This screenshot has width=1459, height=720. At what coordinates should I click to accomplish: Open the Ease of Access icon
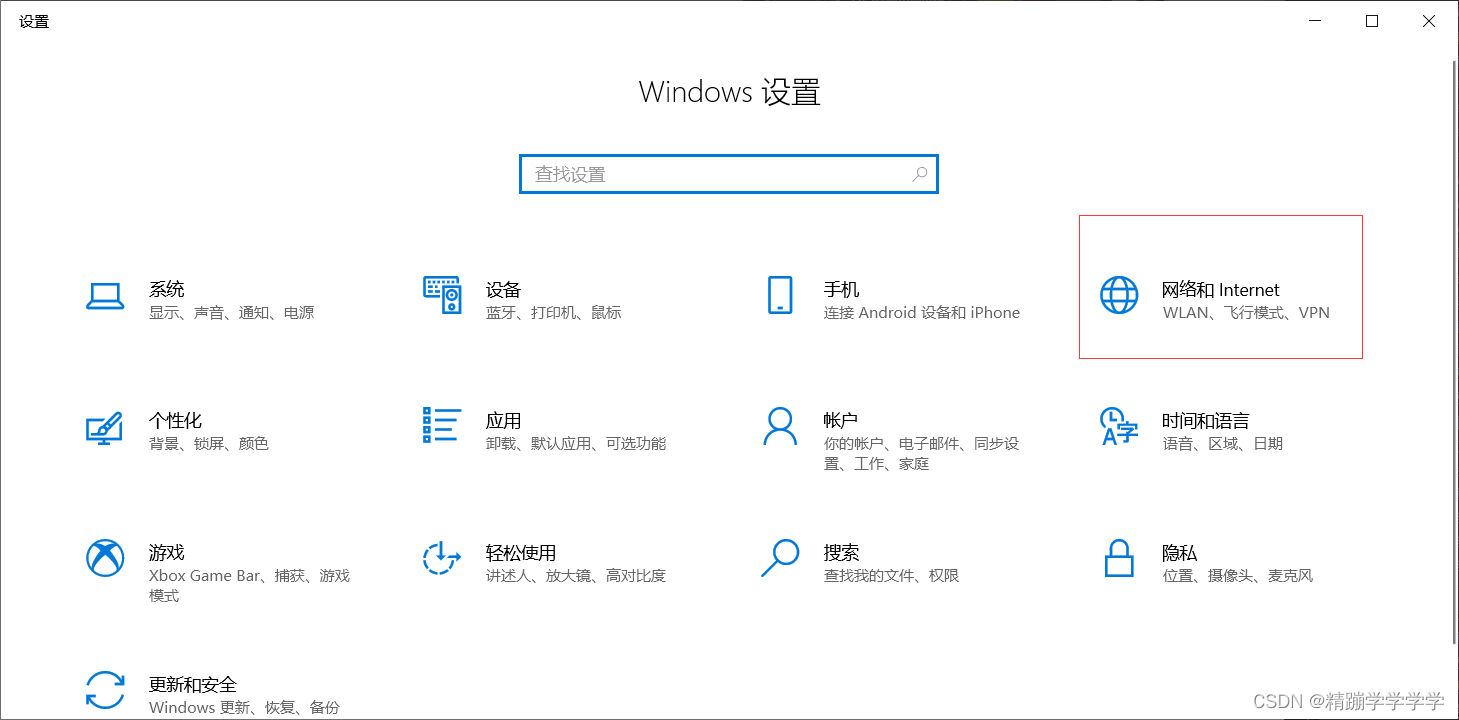[x=441, y=558]
